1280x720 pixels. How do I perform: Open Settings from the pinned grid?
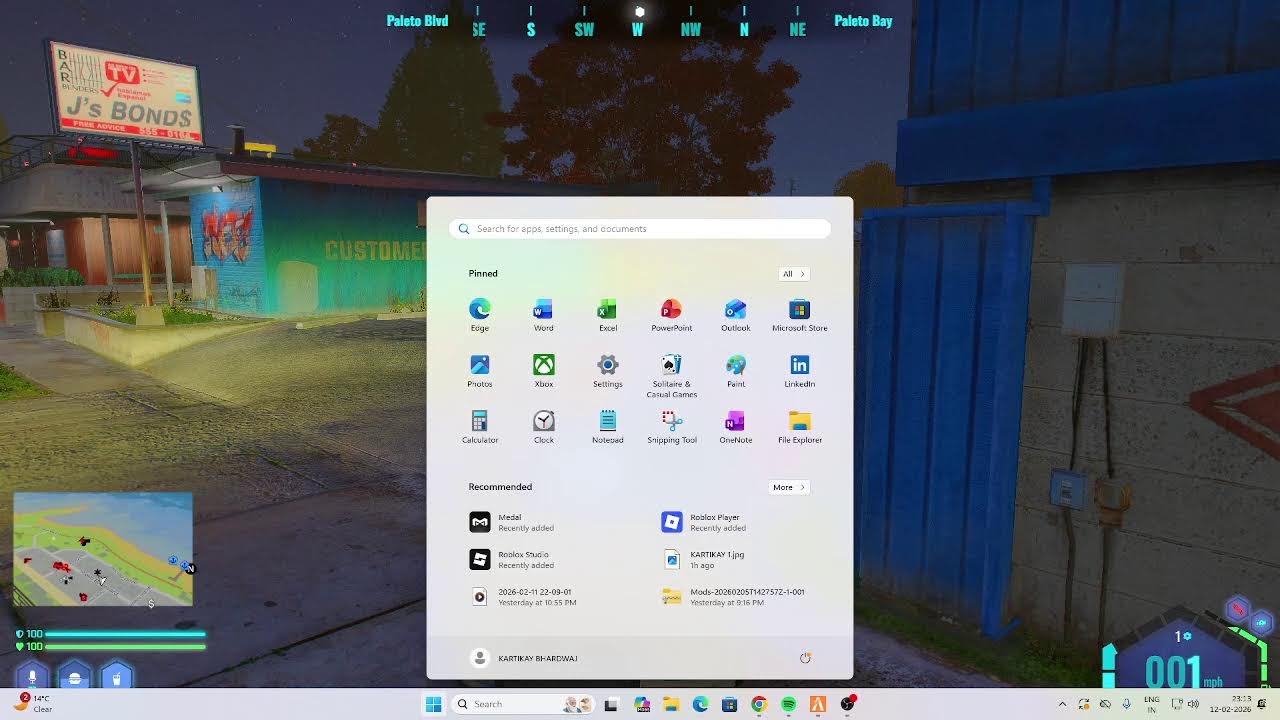(607, 371)
